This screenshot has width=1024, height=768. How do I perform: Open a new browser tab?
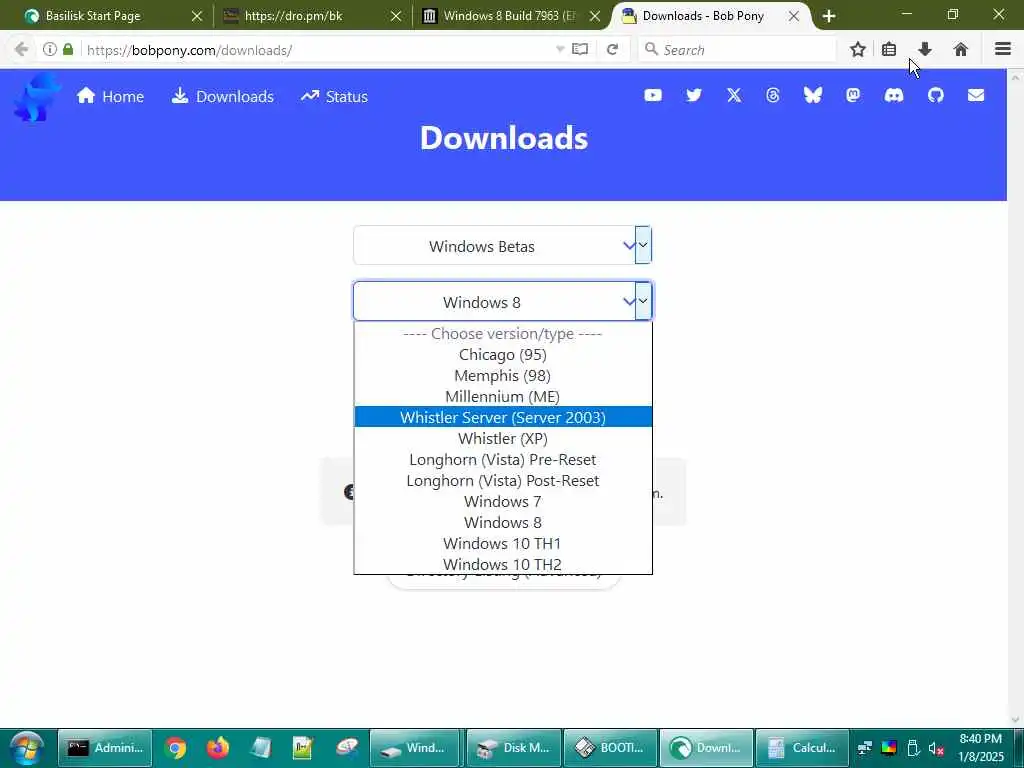pos(829,16)
